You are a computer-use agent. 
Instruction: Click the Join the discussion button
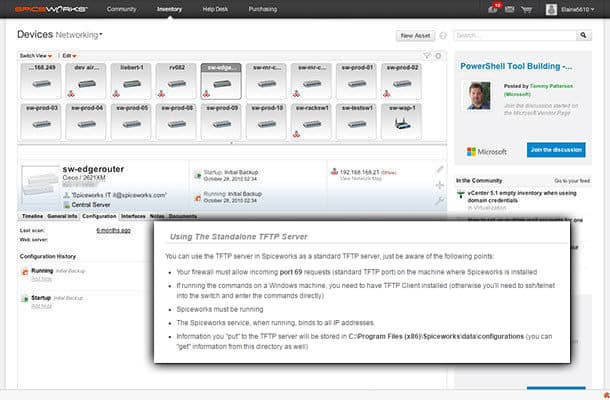coord(556,150)
